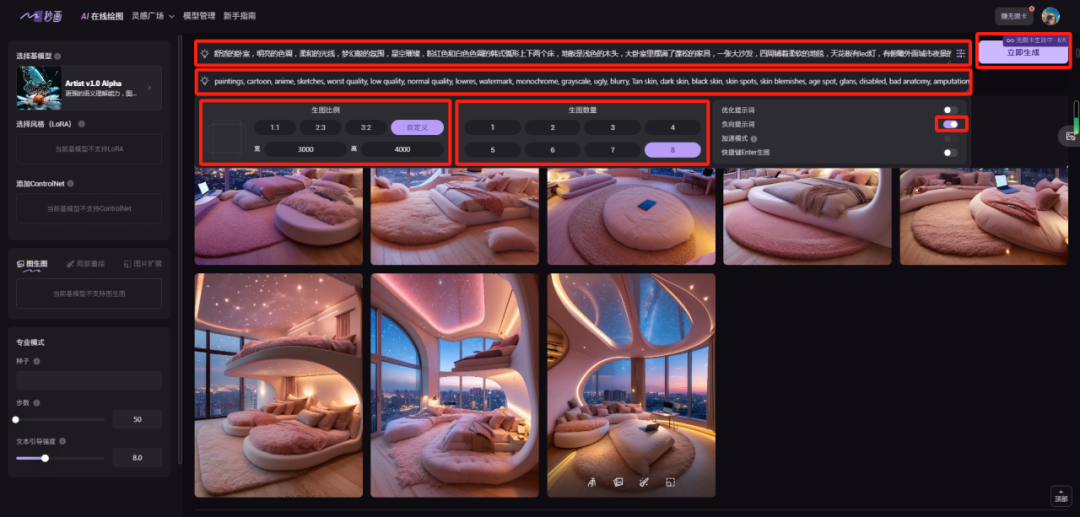This screenshot has height=517, width=1080.
Task: Click the 文本引导强度 slider handle
Action: coord(45,458)
